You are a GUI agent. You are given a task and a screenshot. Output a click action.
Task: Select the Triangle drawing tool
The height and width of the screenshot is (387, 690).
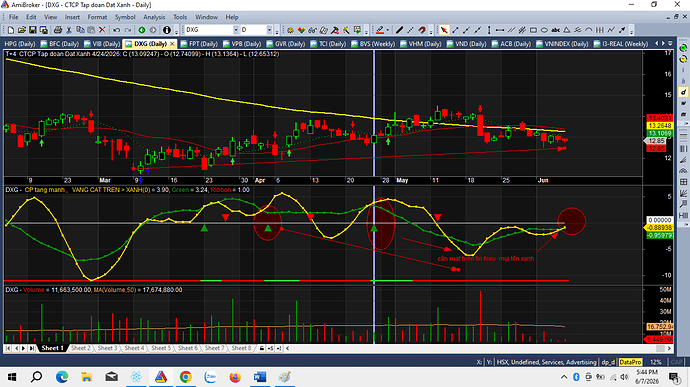567,30
